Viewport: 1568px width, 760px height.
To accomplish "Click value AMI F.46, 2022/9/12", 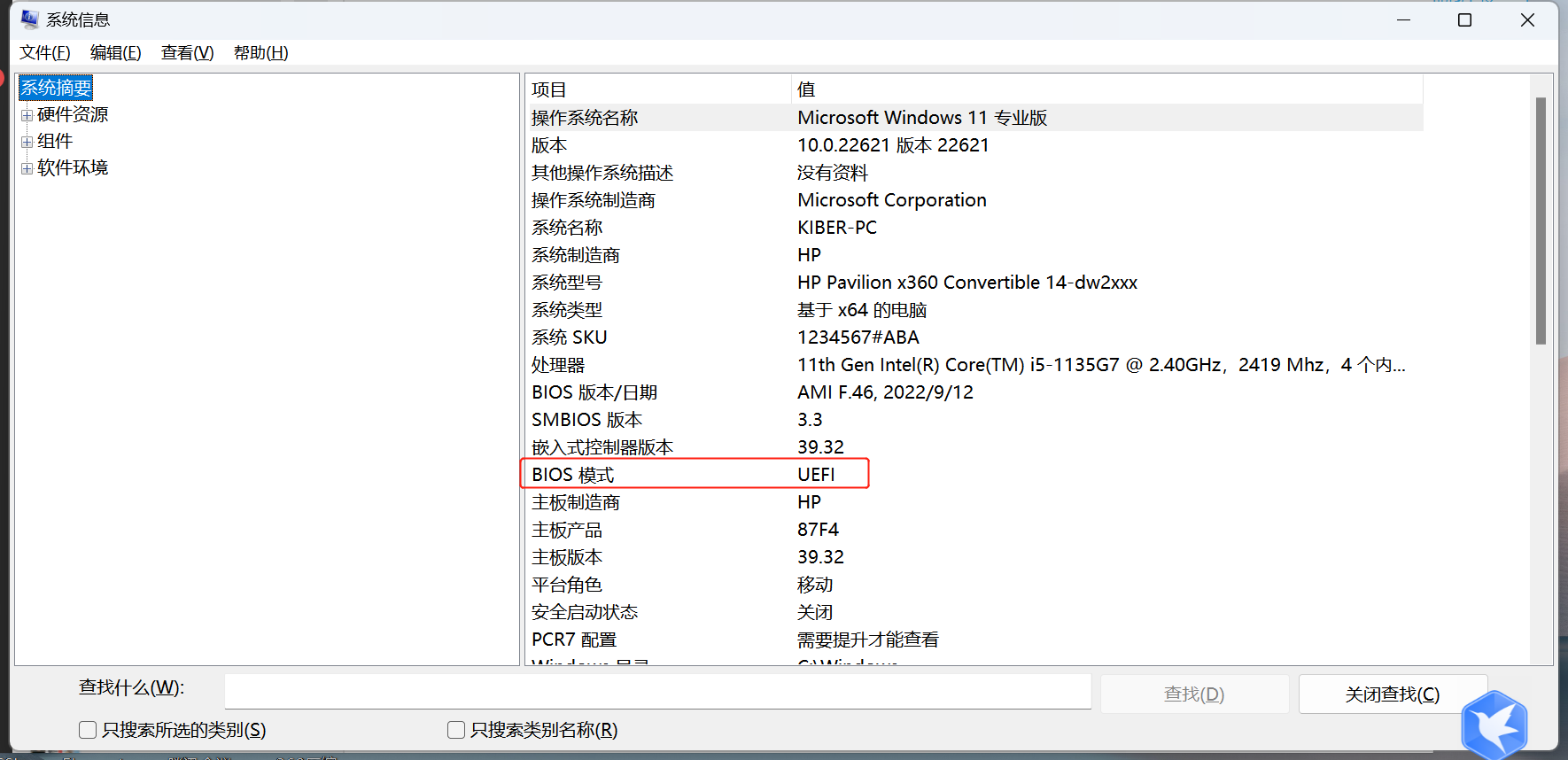I will (x=885, y=392).
